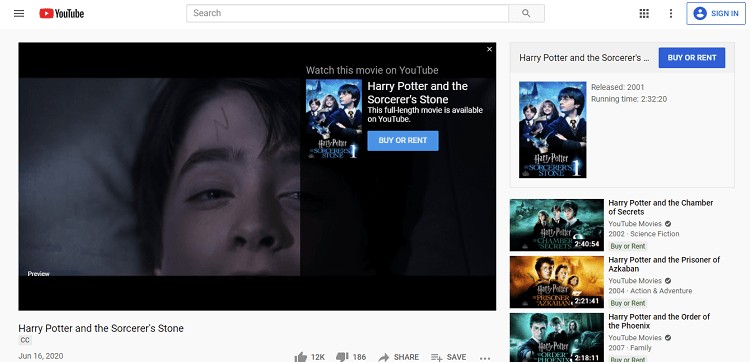Image resolution: width=750 pixels, height=362 pixels.
Task: Click 'Running time: 2:32:20' text
Action: [x=629, y=99]
